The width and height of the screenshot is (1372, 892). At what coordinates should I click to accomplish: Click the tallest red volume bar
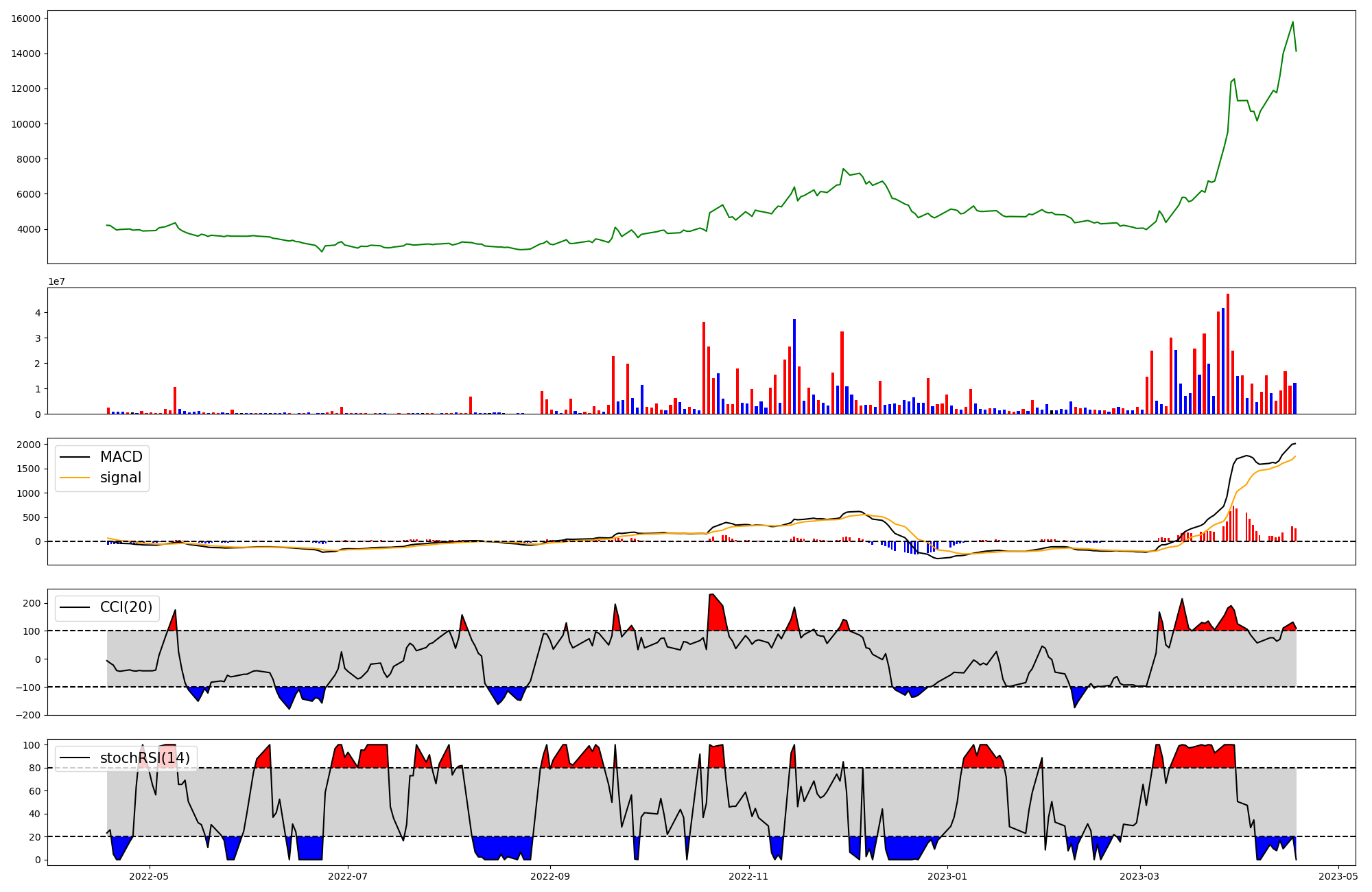click(x=1228, y=353)
